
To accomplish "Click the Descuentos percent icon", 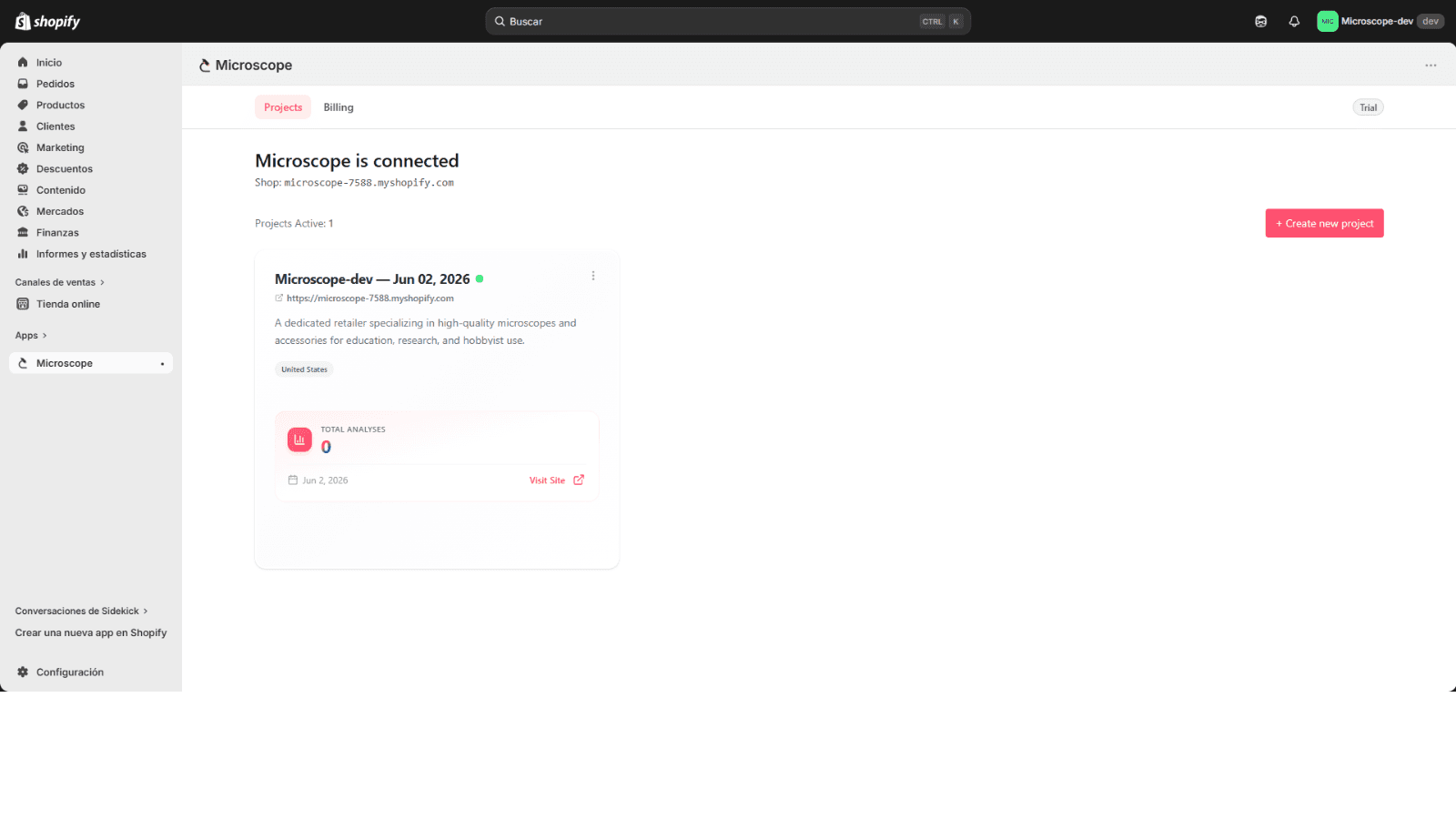I will (x=23, y=169).
